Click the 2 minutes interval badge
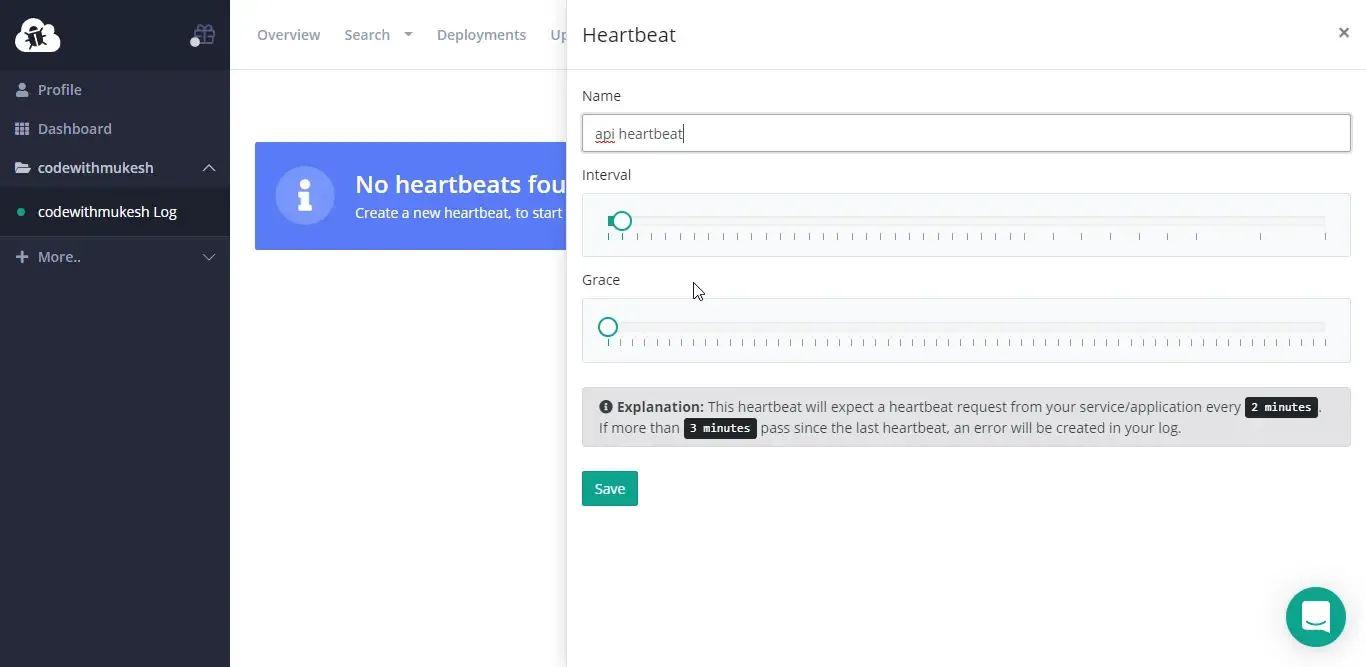 pos(1281,407)
